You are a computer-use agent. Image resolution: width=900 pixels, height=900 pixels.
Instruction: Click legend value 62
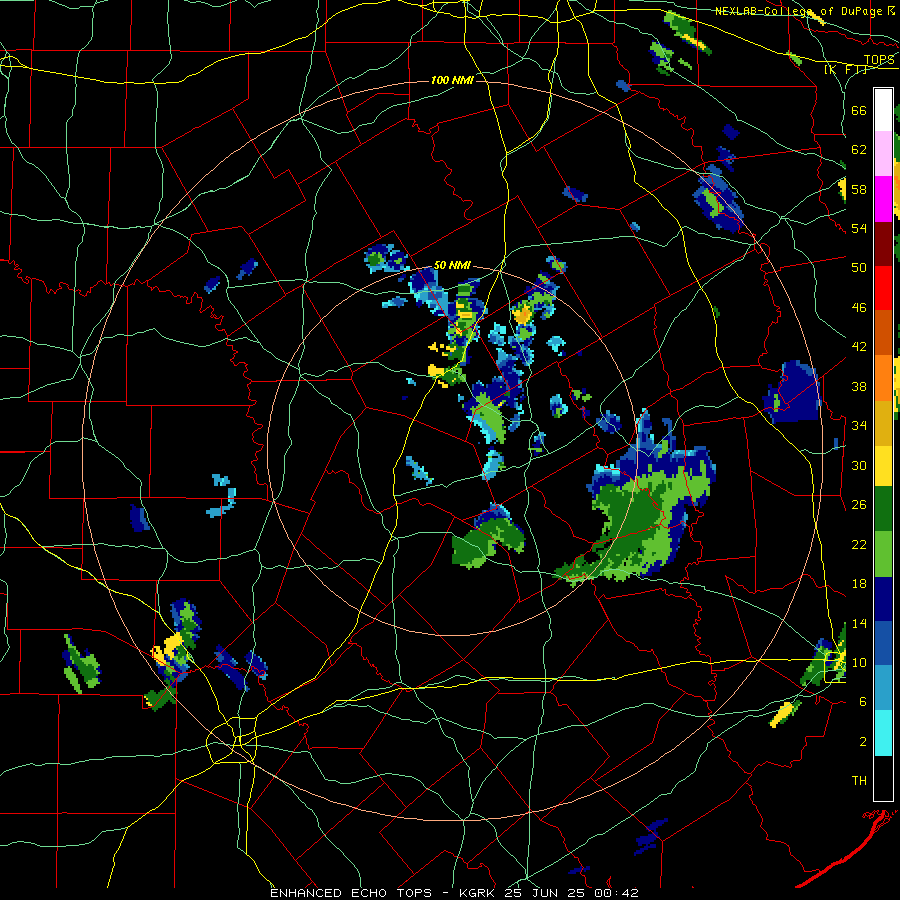[x=859, y=150]
